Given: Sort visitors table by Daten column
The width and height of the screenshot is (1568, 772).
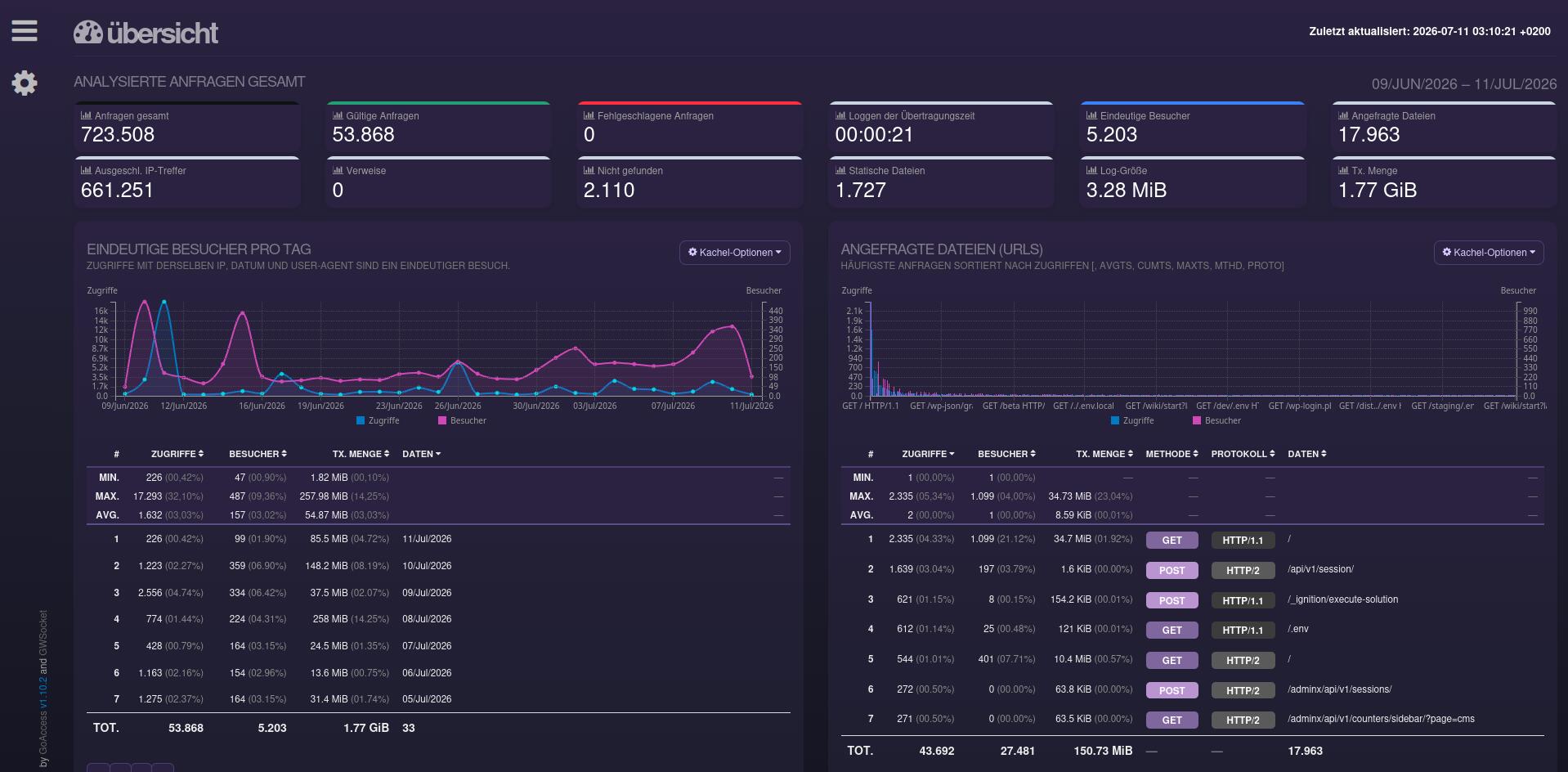Looking at the screenshot, I should (x=422, y=454).
